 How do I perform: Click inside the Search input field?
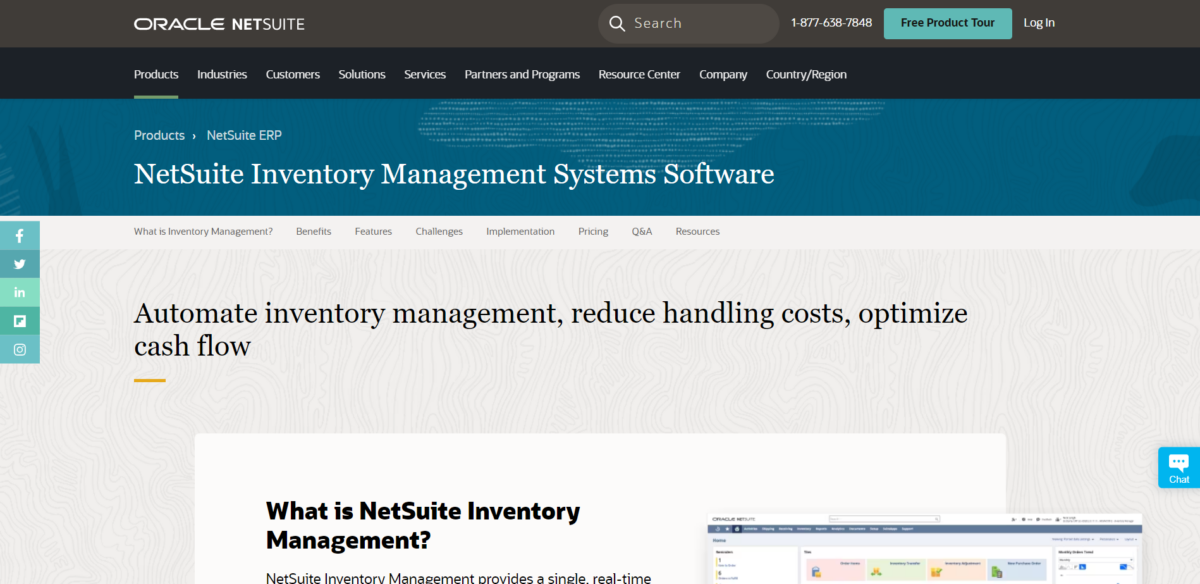point(700,23)
